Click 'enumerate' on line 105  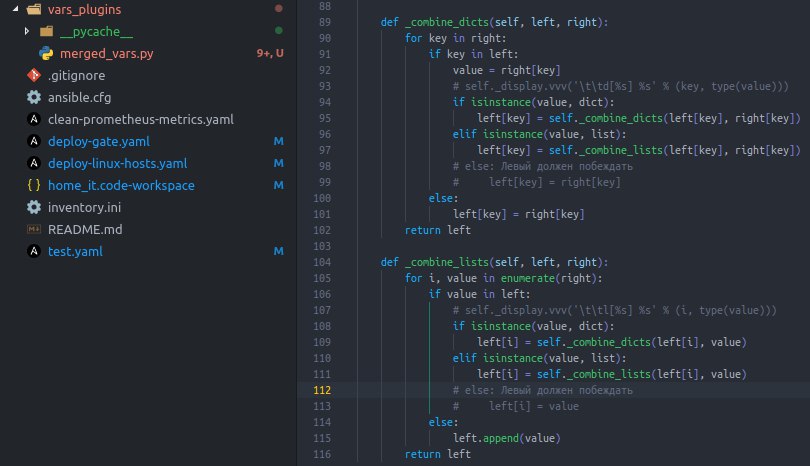coord(527,278)
